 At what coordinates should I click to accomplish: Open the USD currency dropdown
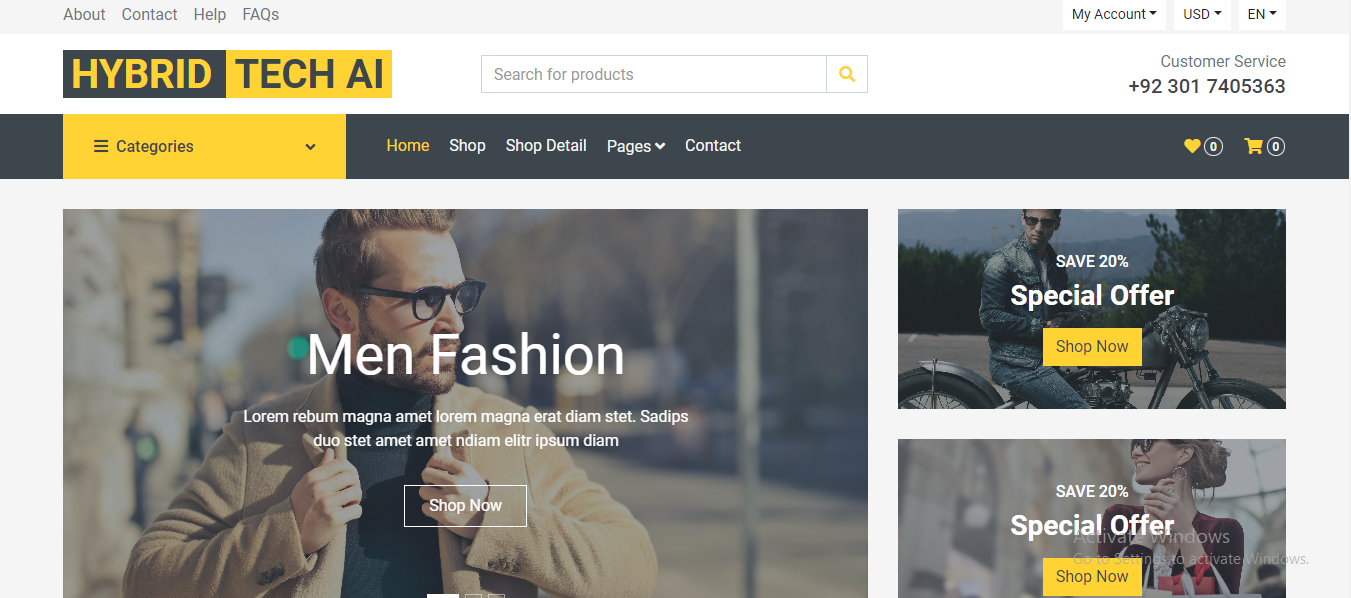tap(1202, 15)
